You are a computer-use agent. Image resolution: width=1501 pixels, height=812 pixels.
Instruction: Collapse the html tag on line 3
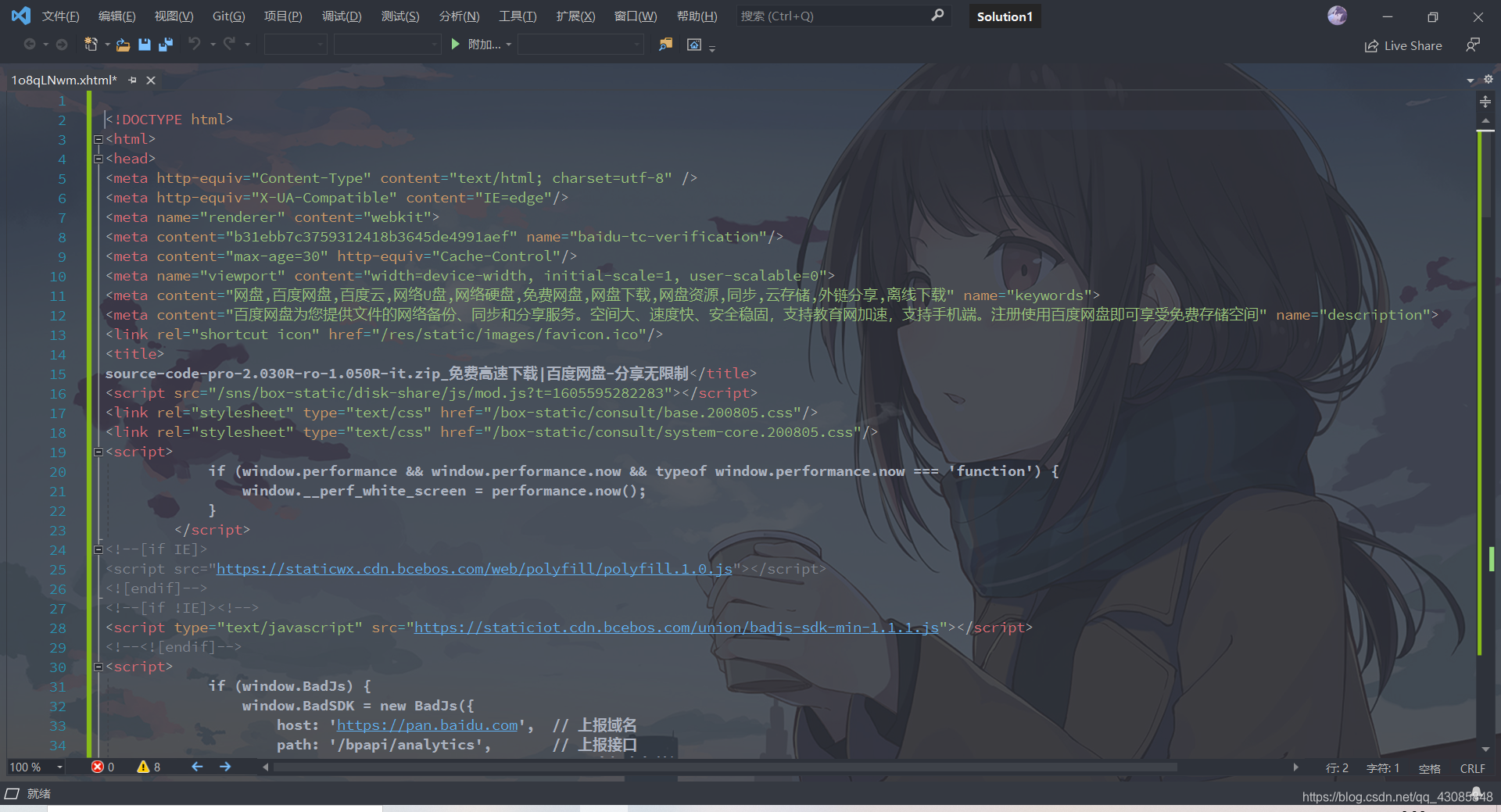pyautogui.click(x=99, y=139)
